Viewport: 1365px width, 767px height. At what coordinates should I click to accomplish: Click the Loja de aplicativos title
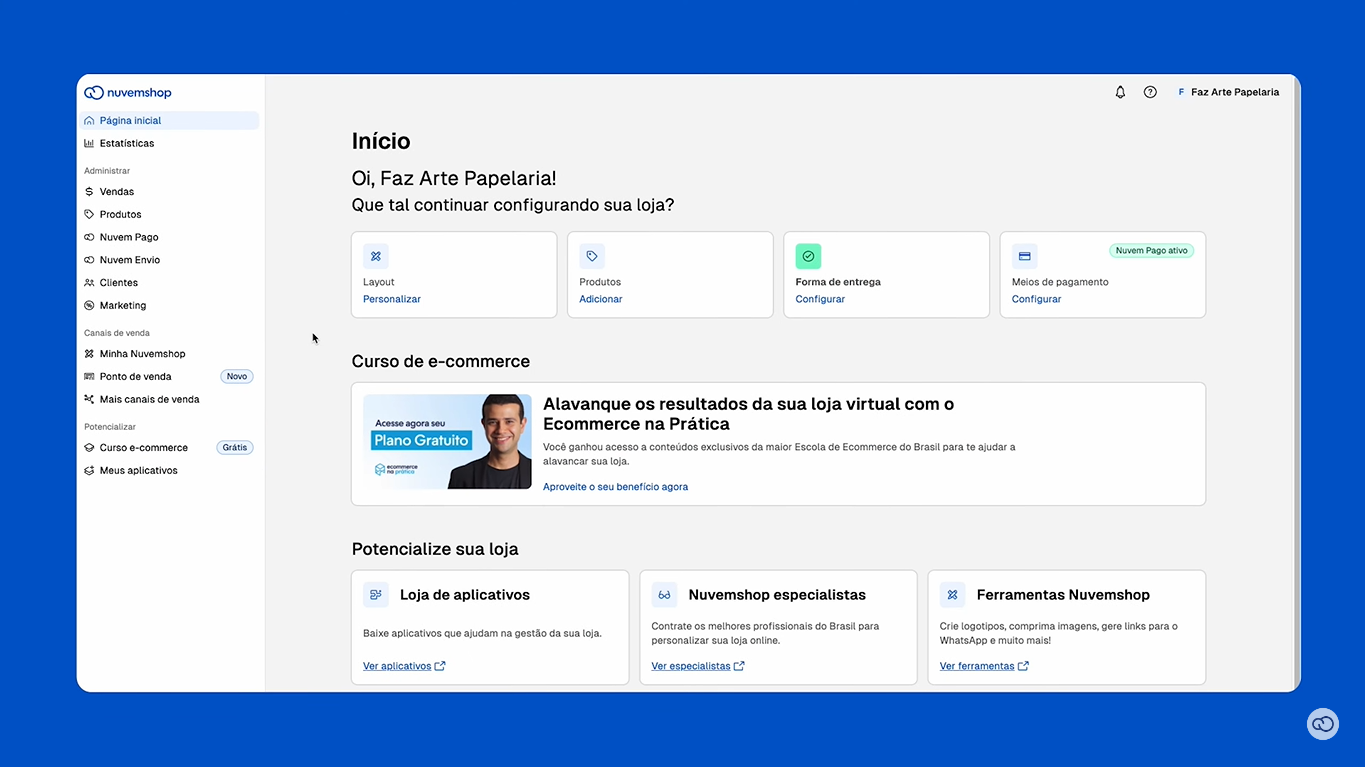pos(465,595)
